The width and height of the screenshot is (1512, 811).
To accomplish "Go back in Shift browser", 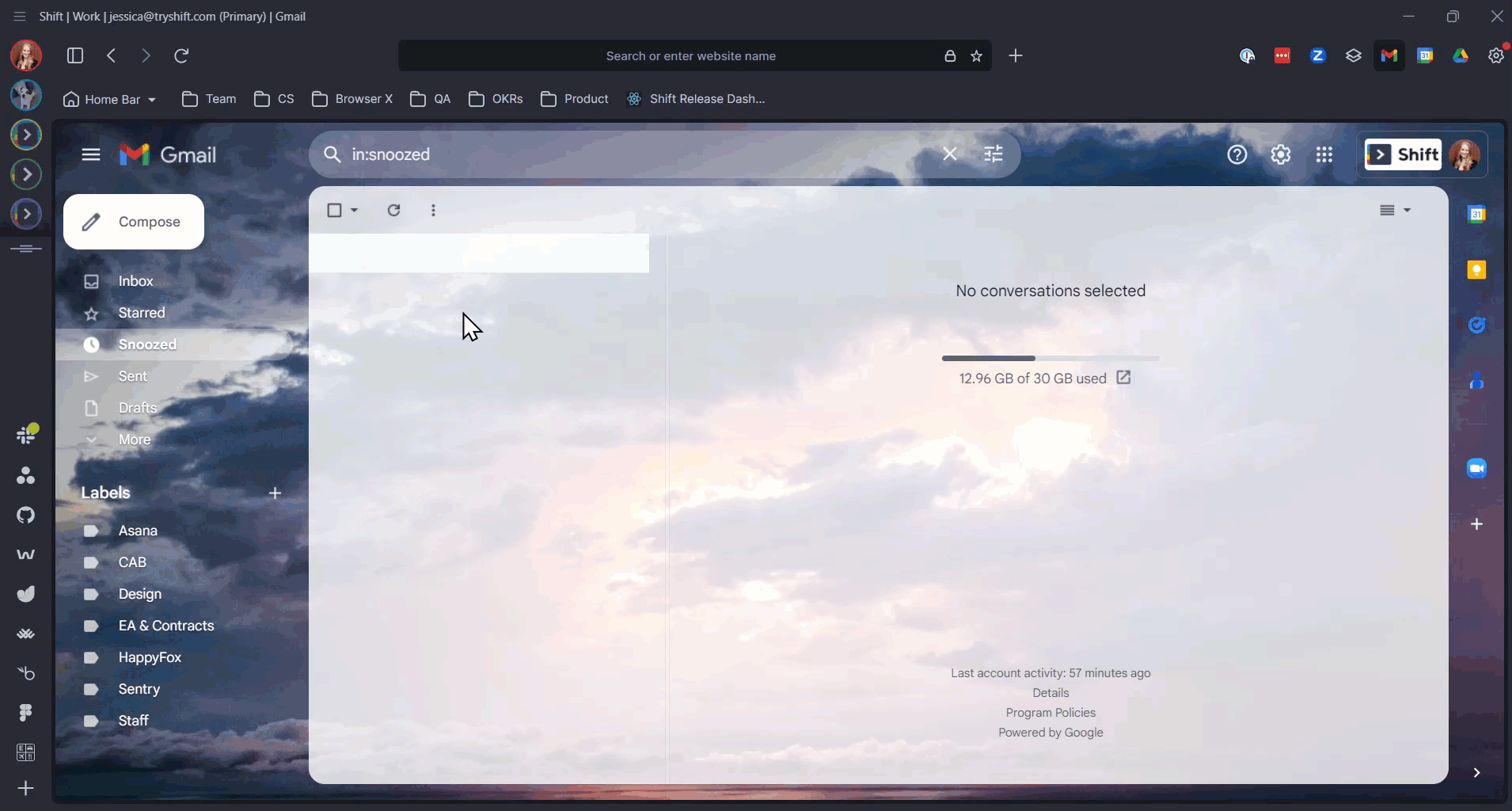I will tap(112, 55).
